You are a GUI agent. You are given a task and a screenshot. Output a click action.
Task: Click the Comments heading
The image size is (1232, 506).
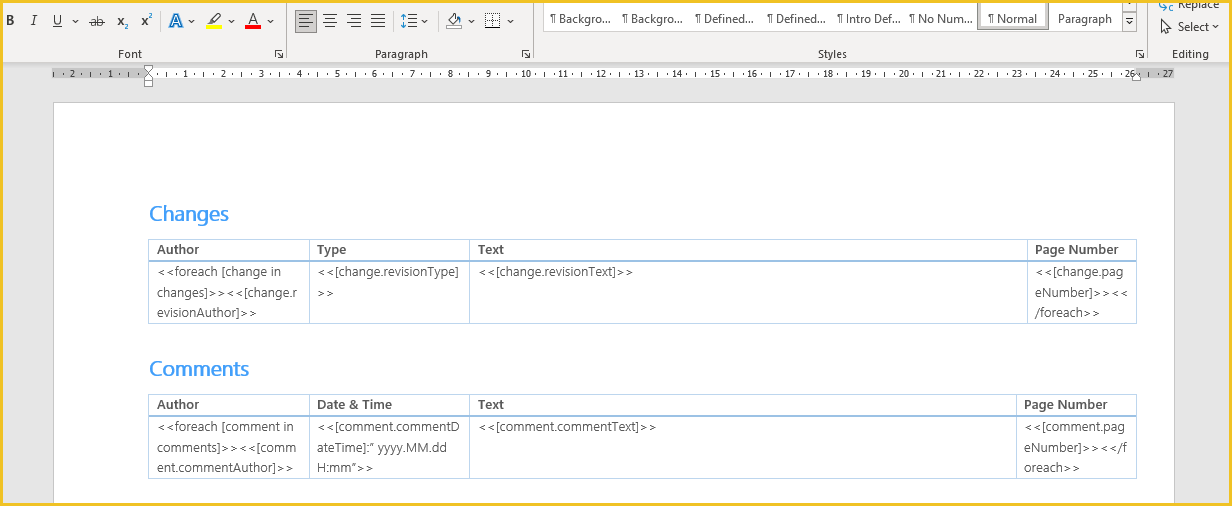[199, 369]
